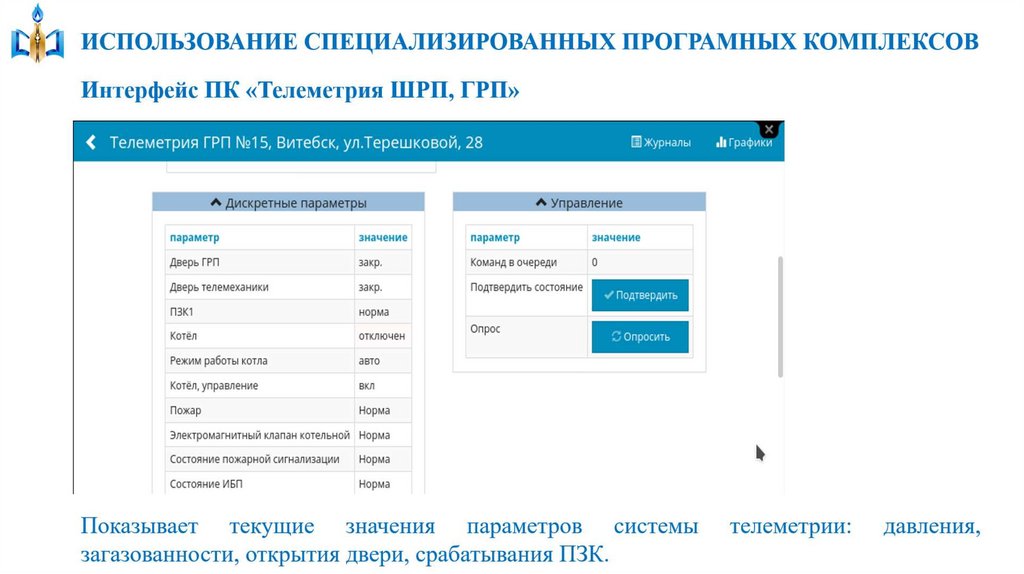Click Норма value for Состояние ИБП
The image size is (1024, 574).
click(x=374, y=484)
